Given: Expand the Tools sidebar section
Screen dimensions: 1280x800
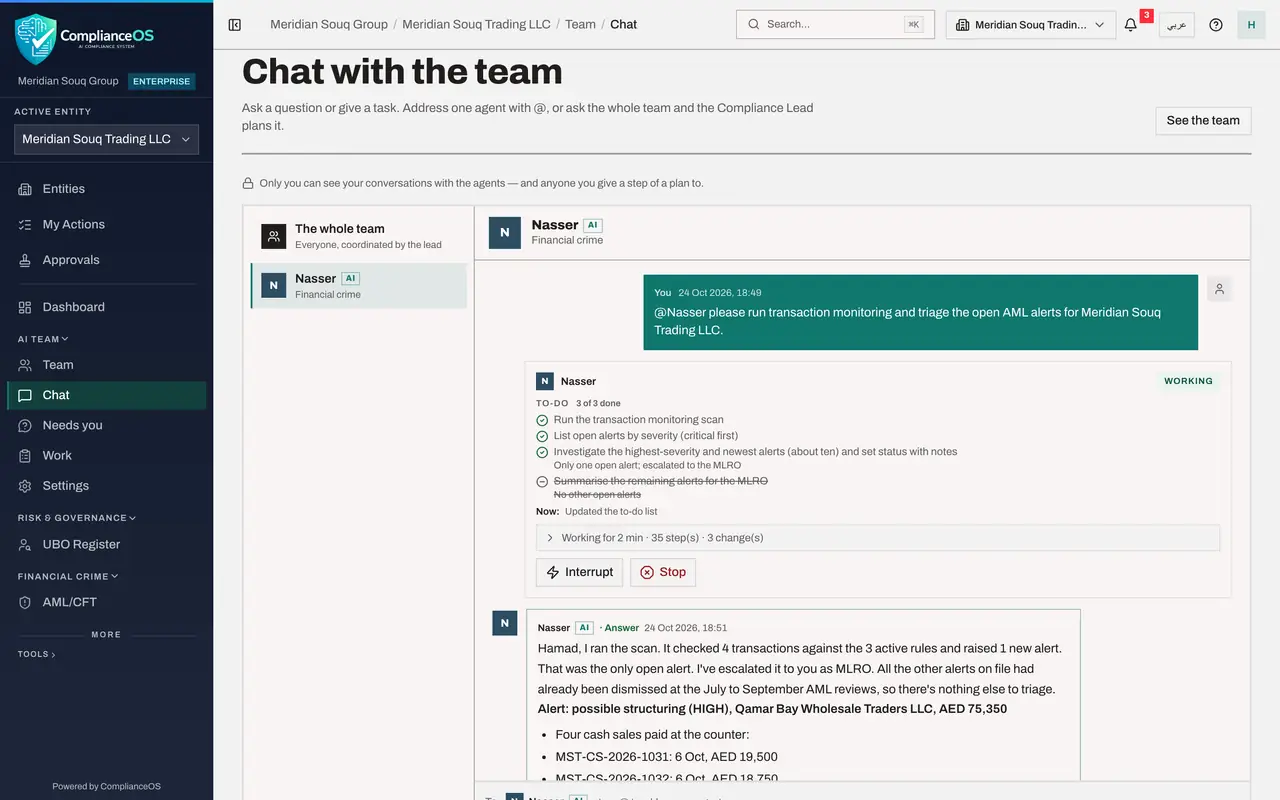Looking at the screenshot, I should 37,654.
